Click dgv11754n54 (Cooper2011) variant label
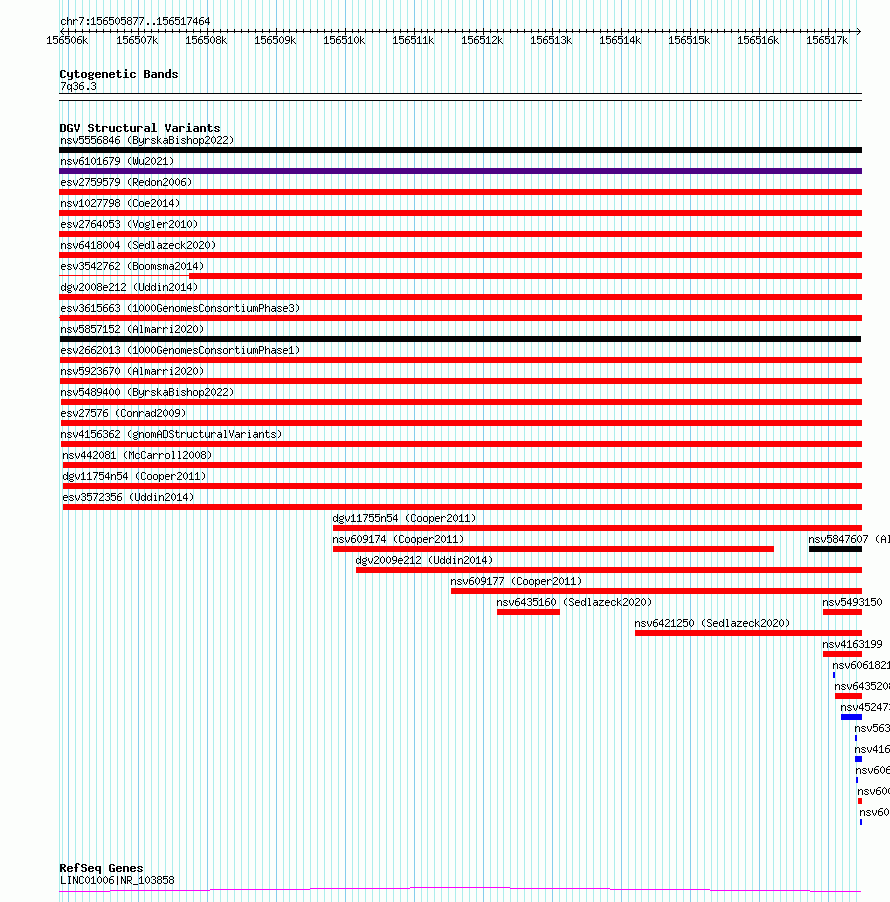Viewport: 890px width, 902px height. pyautogui.click(x=134, y=476)
